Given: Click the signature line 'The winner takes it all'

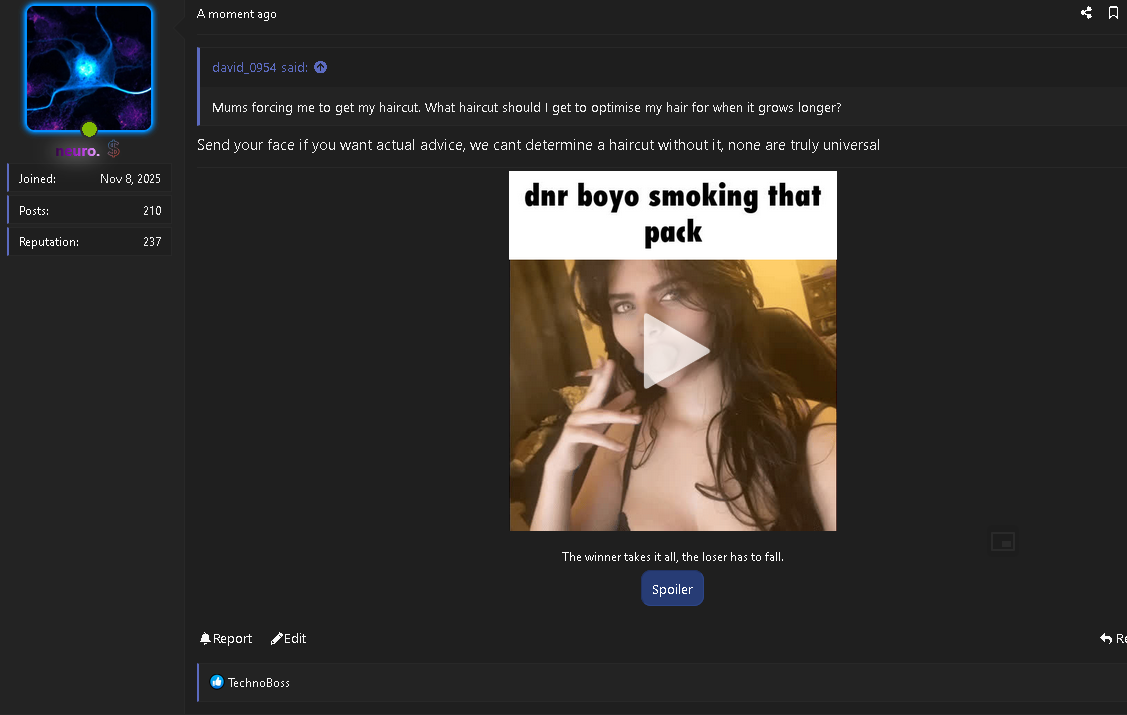Looking at the screenshot, I should pyautogui.click(x=673, y=557).
